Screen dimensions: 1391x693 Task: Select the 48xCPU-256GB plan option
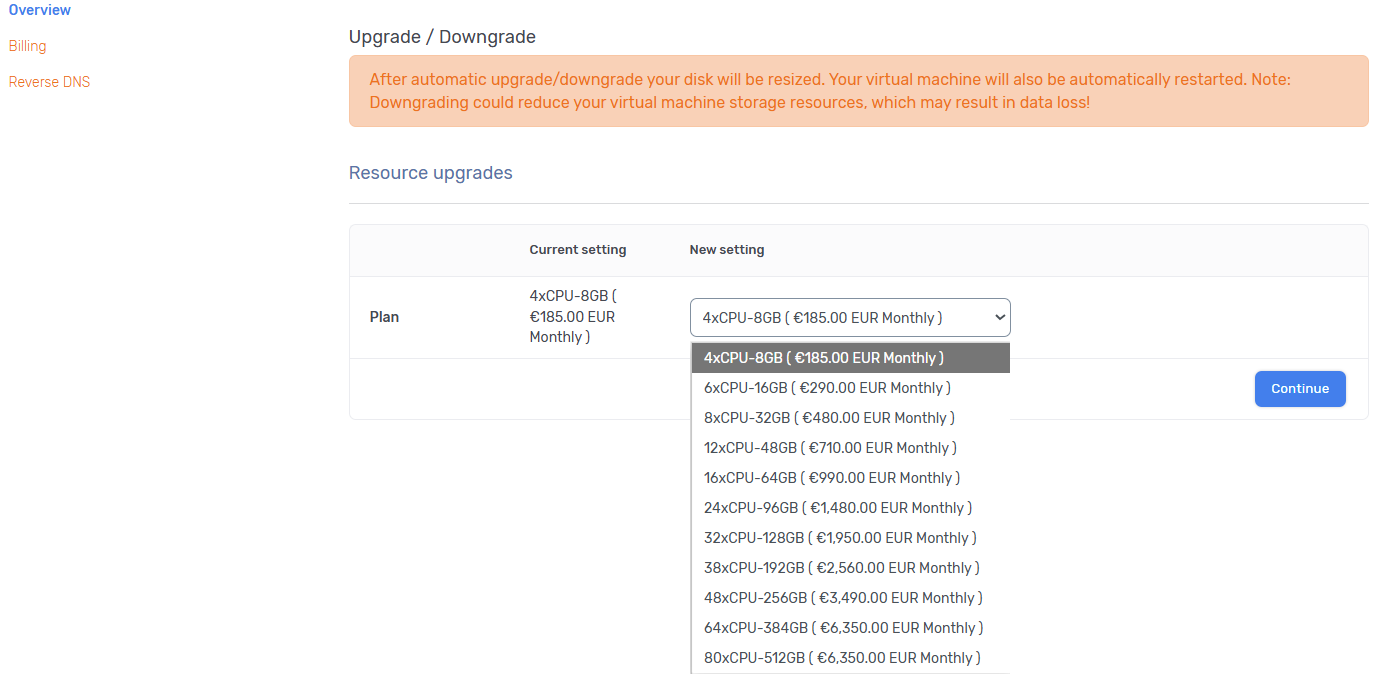[x=843, y=598]
